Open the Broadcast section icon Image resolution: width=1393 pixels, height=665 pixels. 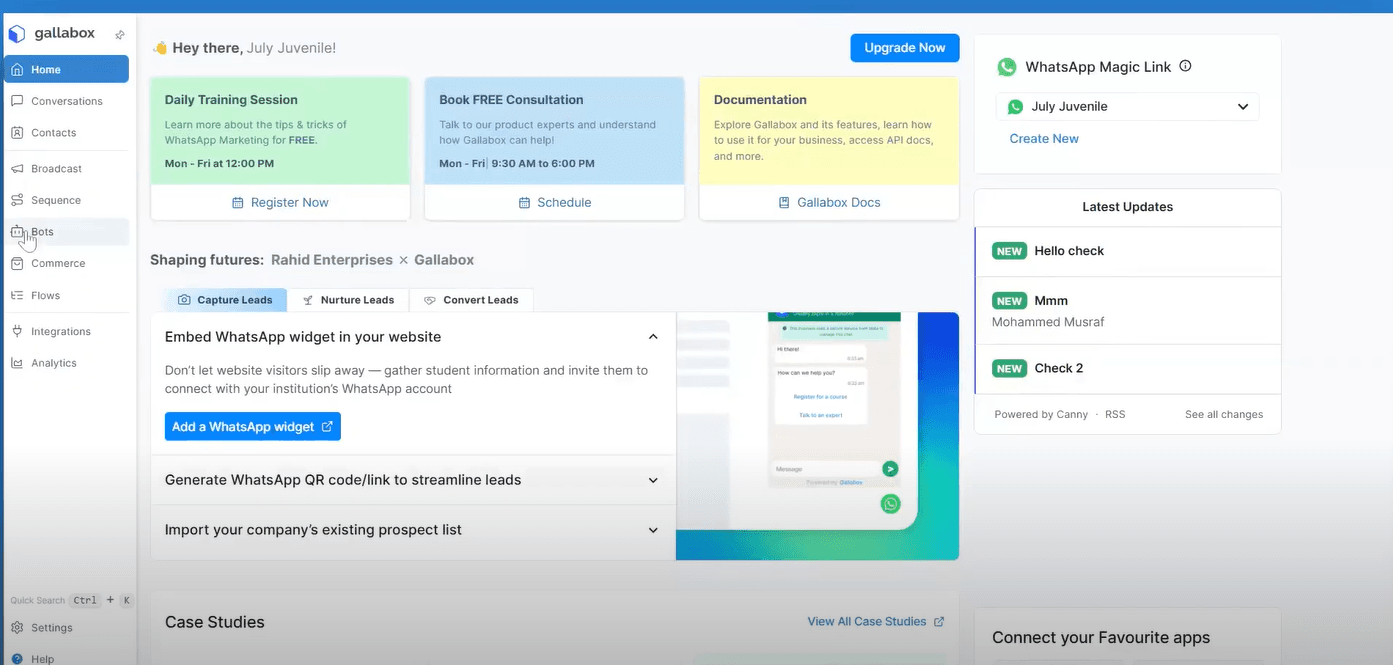(19, 168)
